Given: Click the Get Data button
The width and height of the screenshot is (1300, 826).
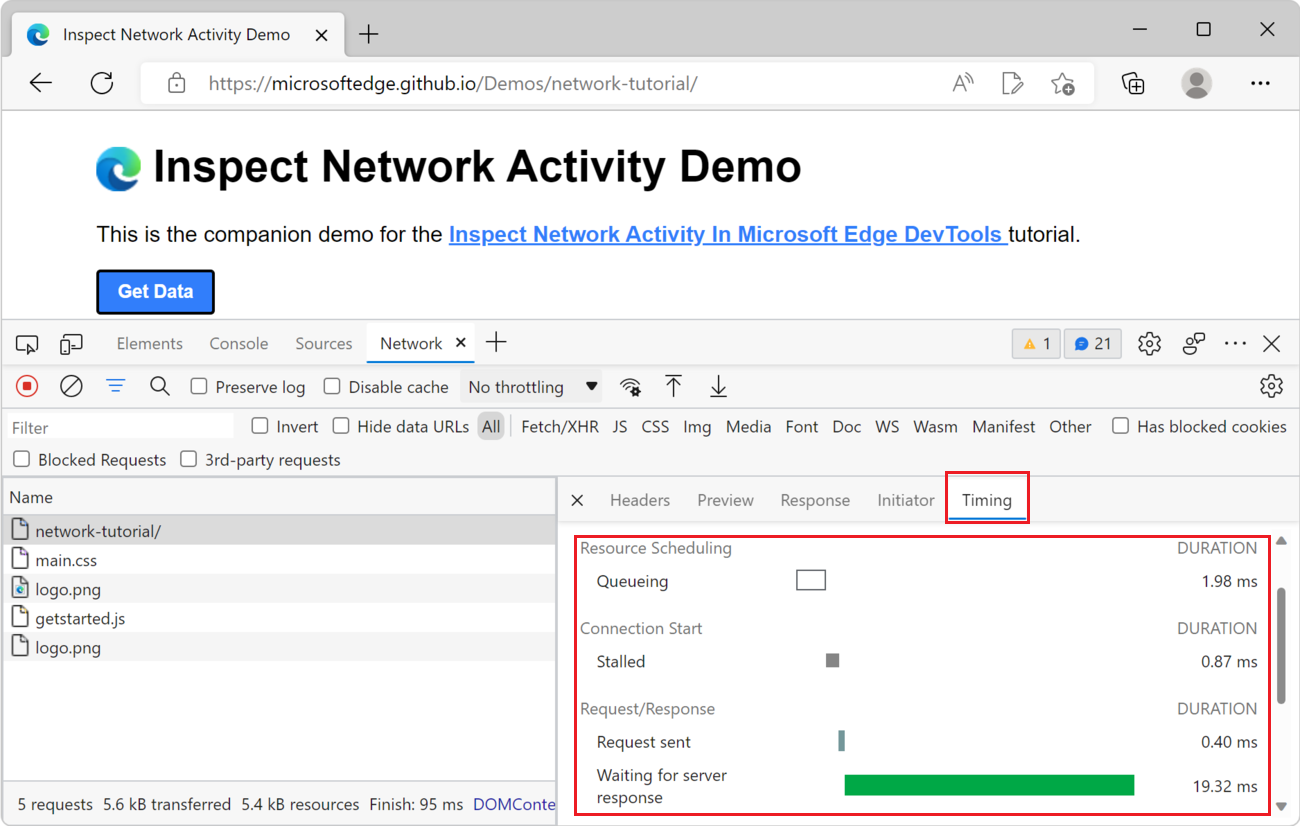Looking at the screenshot, I should click(x=155, y=292).
